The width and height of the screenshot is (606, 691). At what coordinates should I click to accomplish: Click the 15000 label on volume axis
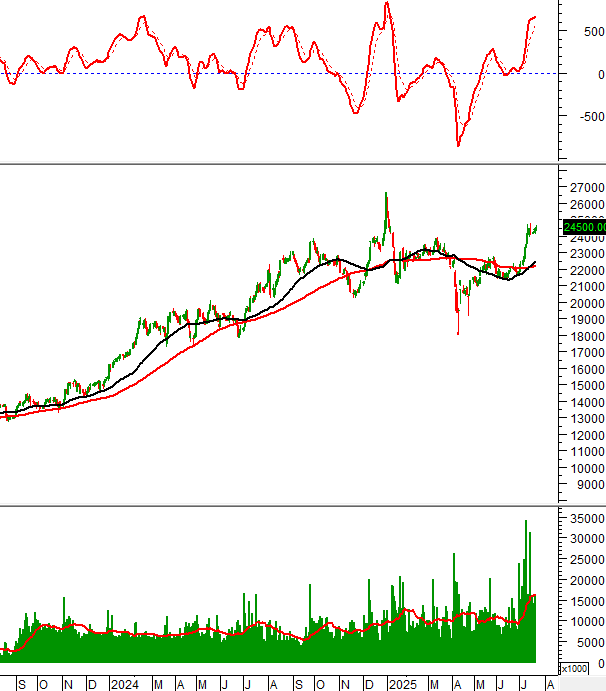587,602
